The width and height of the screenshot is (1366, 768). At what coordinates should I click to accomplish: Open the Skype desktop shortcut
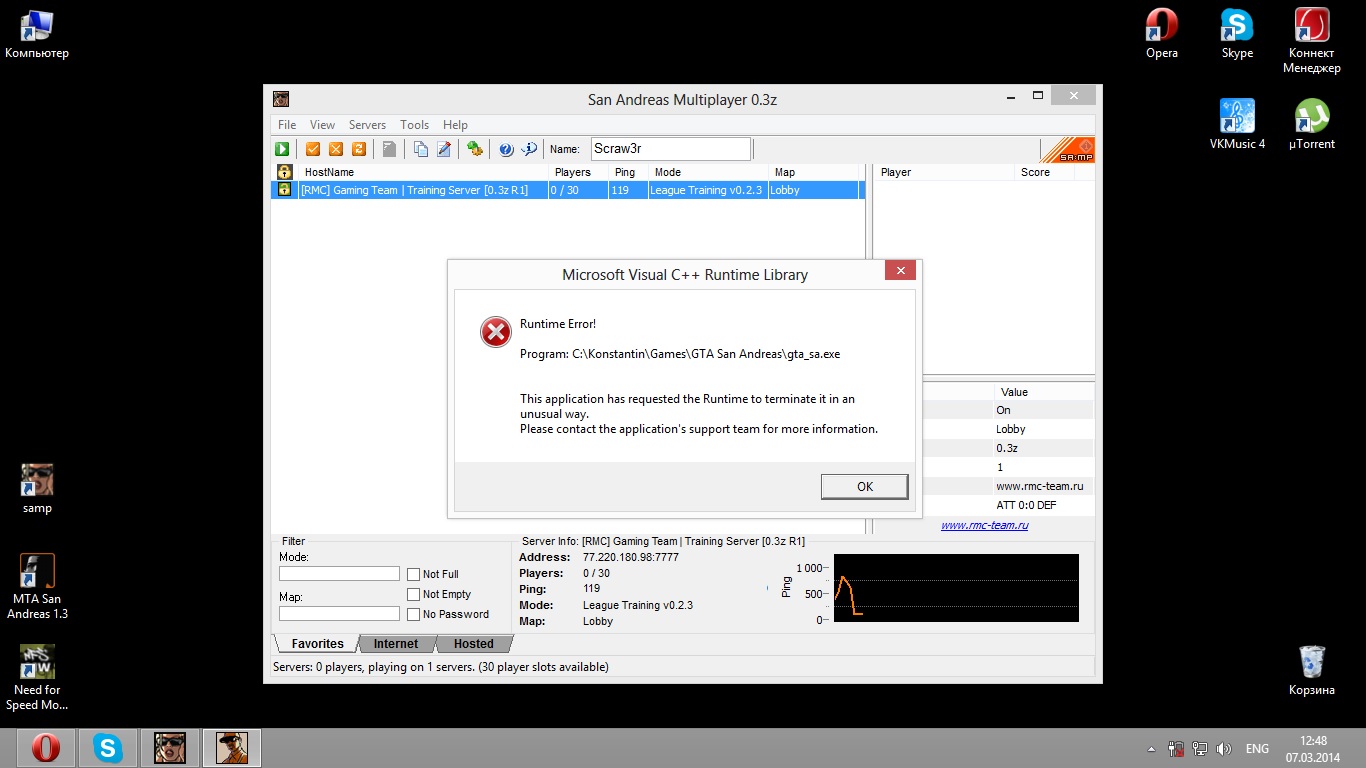[x=1237, y=33]
